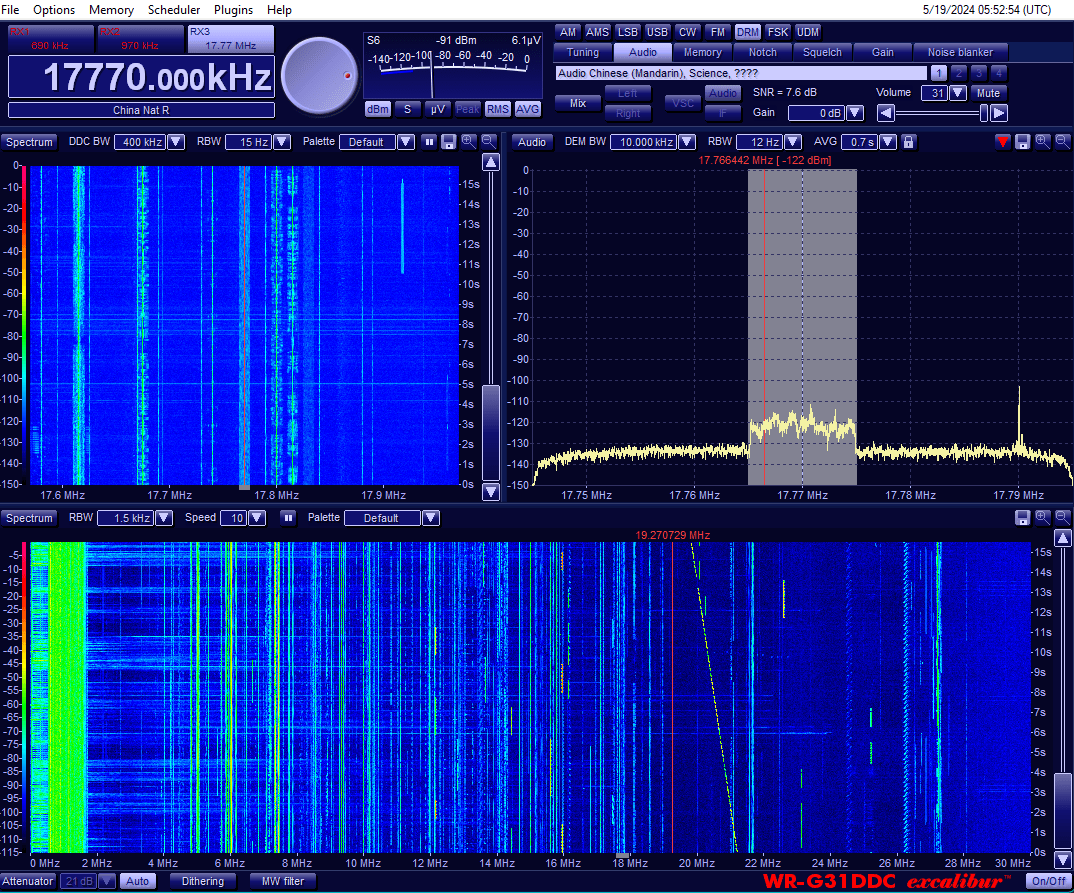
Task: Zoom in on the audio spectrum
Action: point(1042,142)
